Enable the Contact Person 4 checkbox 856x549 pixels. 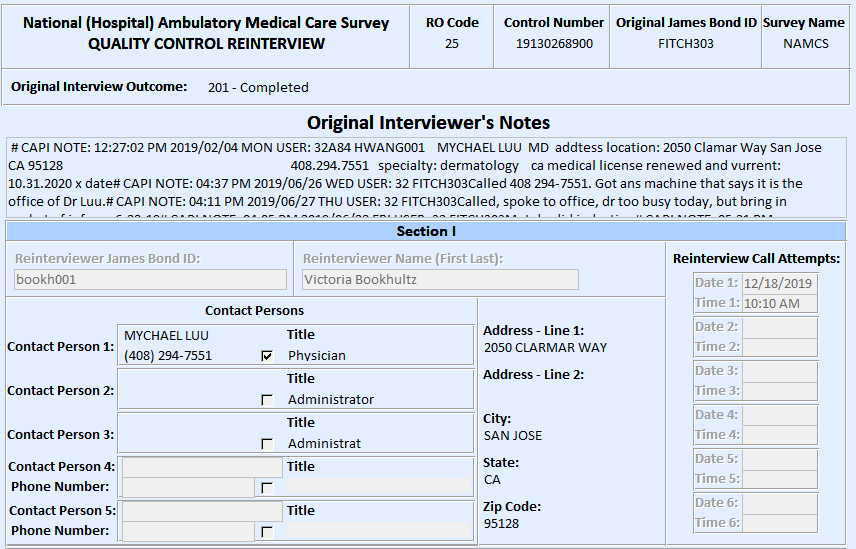266,487
